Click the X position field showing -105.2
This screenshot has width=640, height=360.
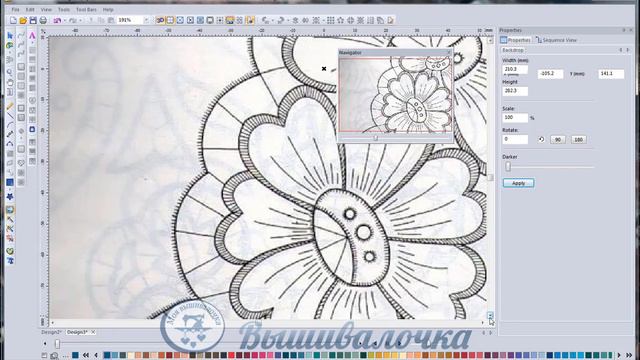550,73
